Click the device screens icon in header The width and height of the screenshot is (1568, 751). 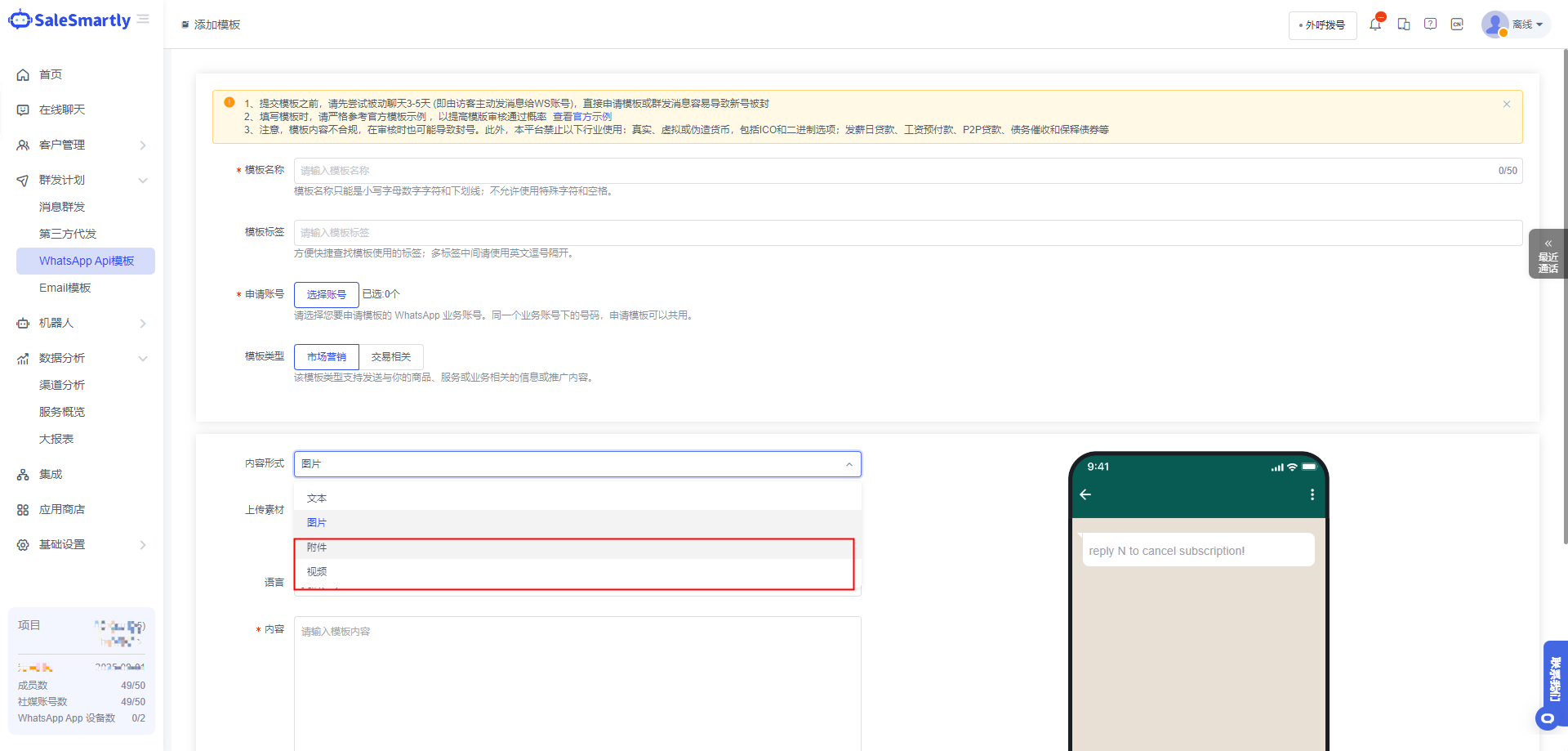[1404, 25]
